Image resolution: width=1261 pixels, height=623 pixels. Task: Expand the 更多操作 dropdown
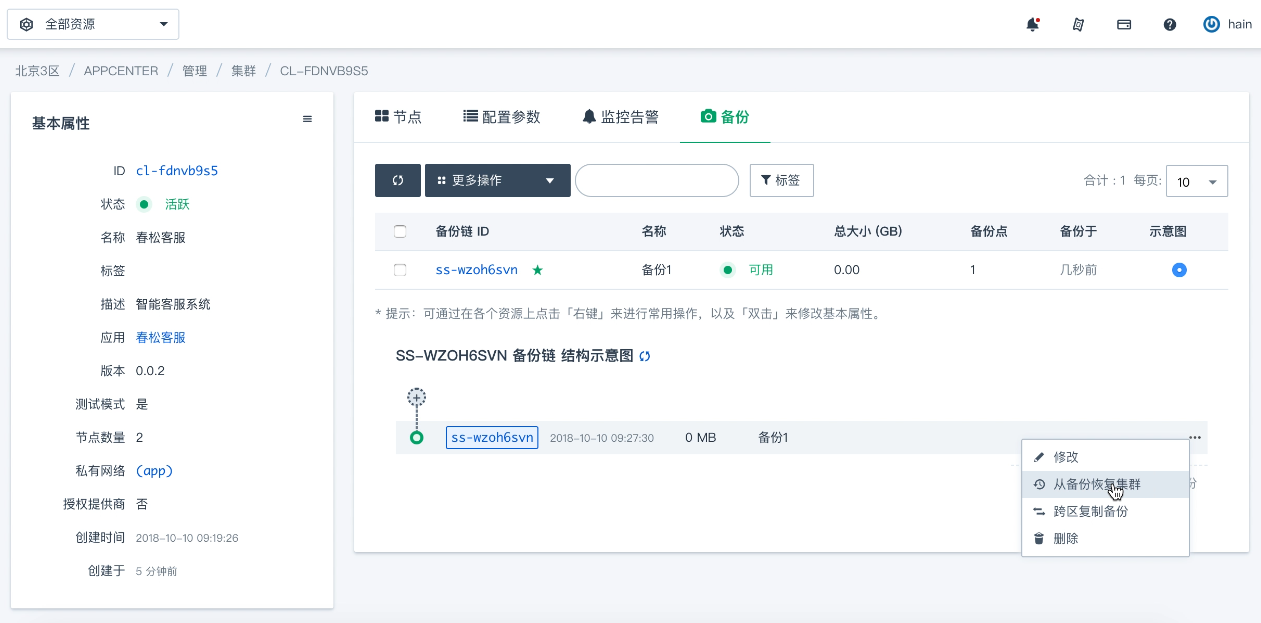498,180
